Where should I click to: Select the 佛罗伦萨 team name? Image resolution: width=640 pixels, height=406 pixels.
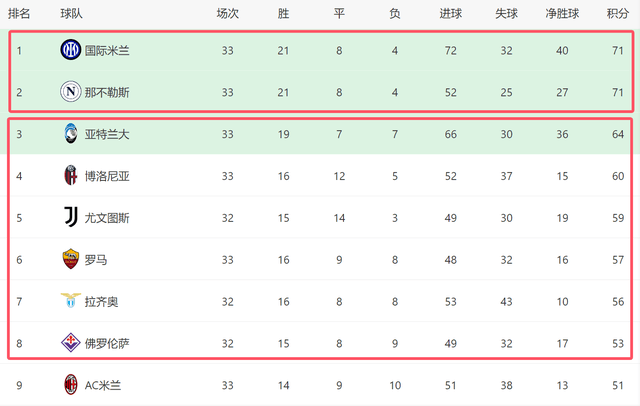[107, 343]
